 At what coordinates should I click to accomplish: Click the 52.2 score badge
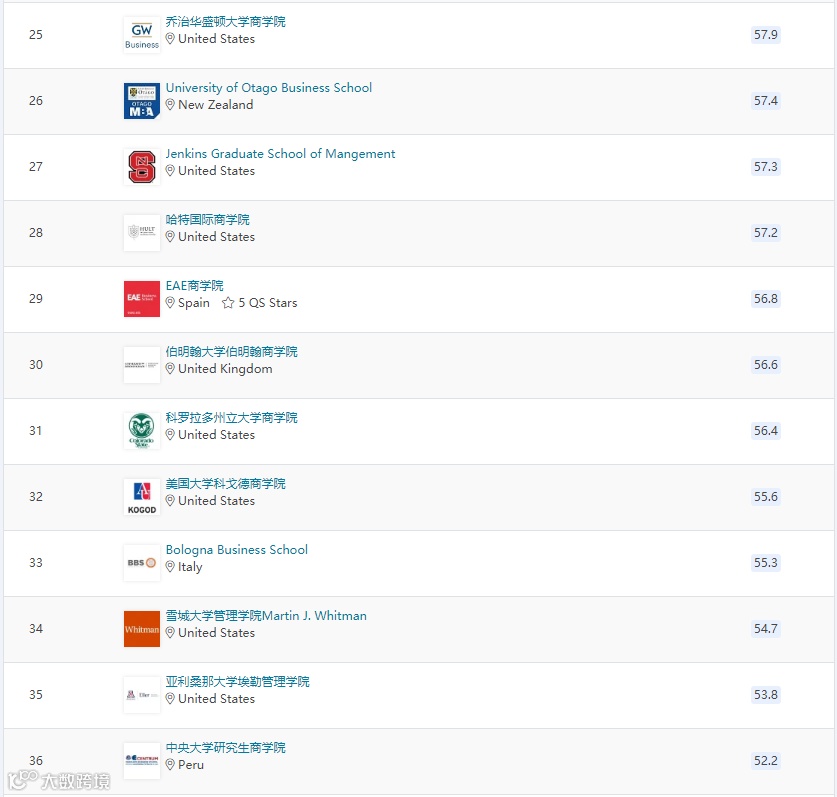(766, 761)
